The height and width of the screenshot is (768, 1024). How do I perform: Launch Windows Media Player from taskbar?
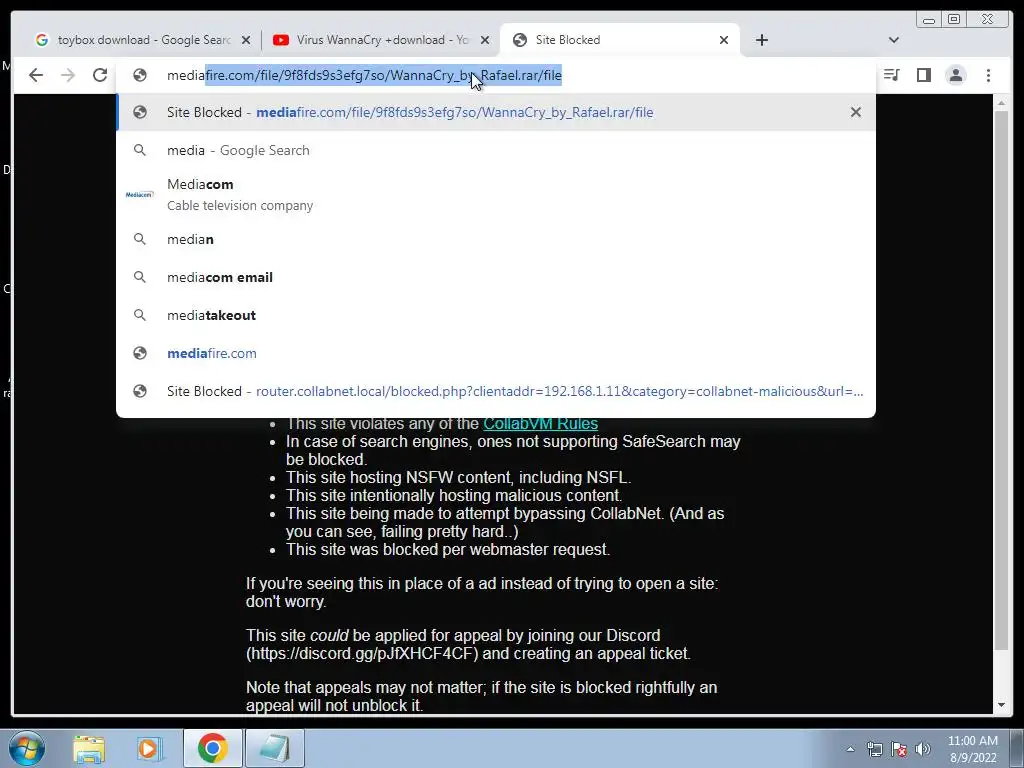pyautogui.click(x=149, y=748)
